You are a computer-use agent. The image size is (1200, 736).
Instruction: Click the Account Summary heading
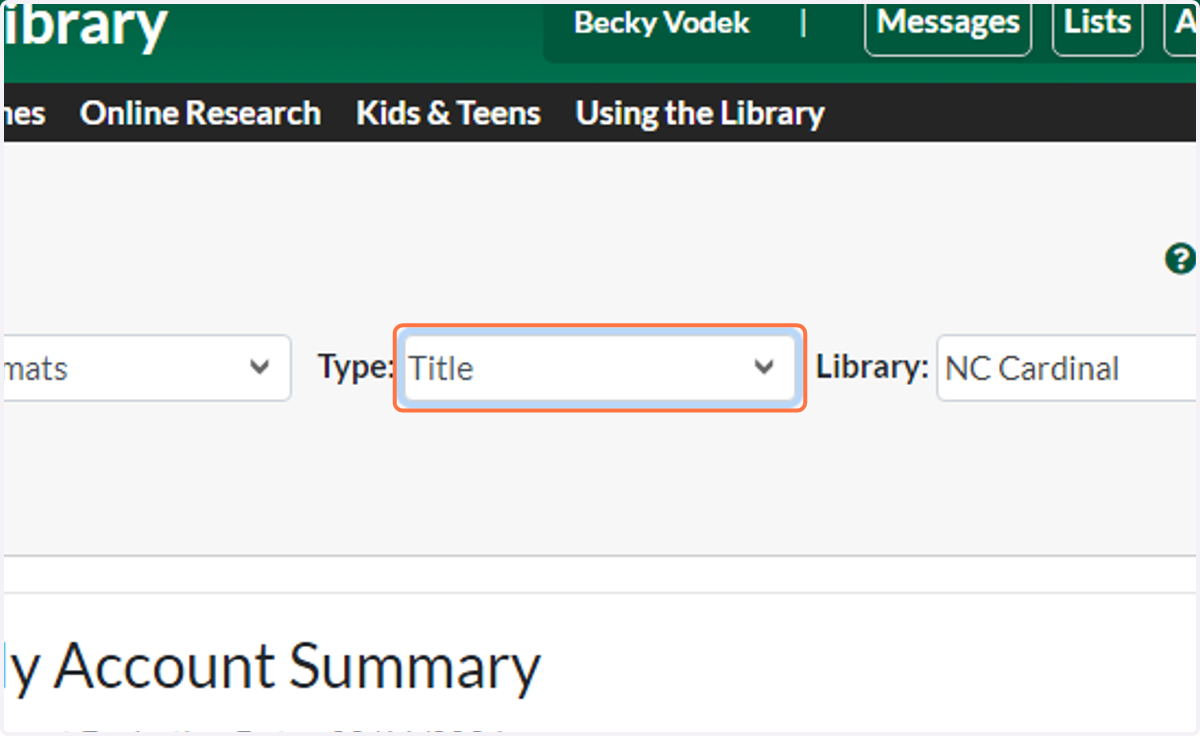tap(271, 667)
